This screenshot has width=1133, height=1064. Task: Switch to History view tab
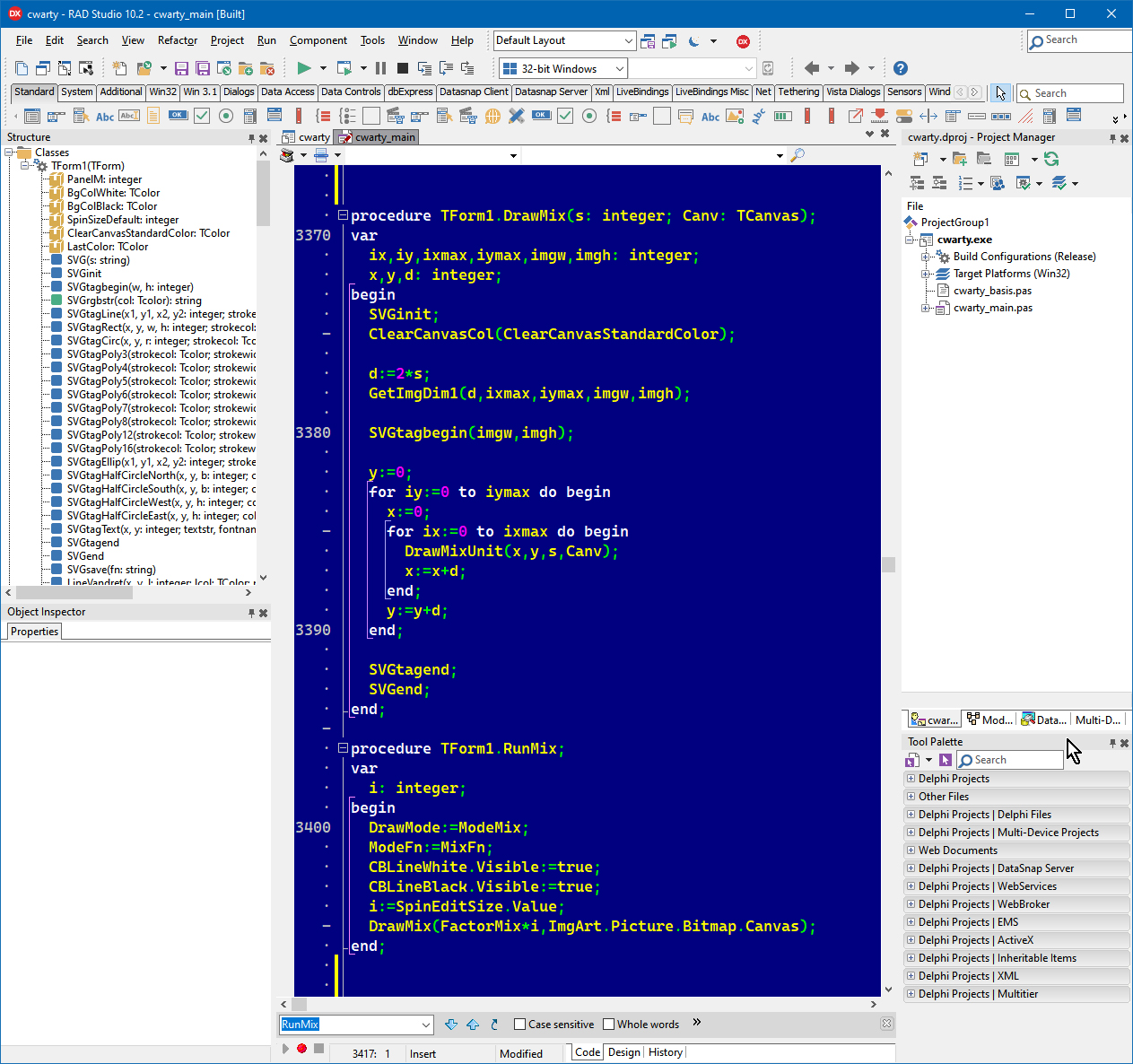pyautogui.click(x=666, y=1052)
